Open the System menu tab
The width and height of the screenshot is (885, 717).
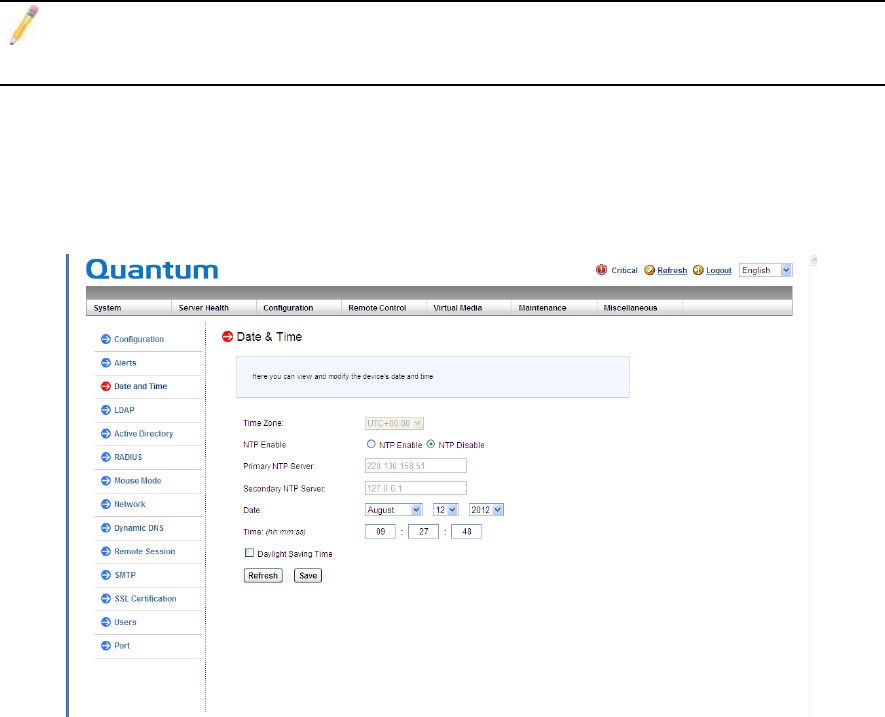click(x=129, y=308)
